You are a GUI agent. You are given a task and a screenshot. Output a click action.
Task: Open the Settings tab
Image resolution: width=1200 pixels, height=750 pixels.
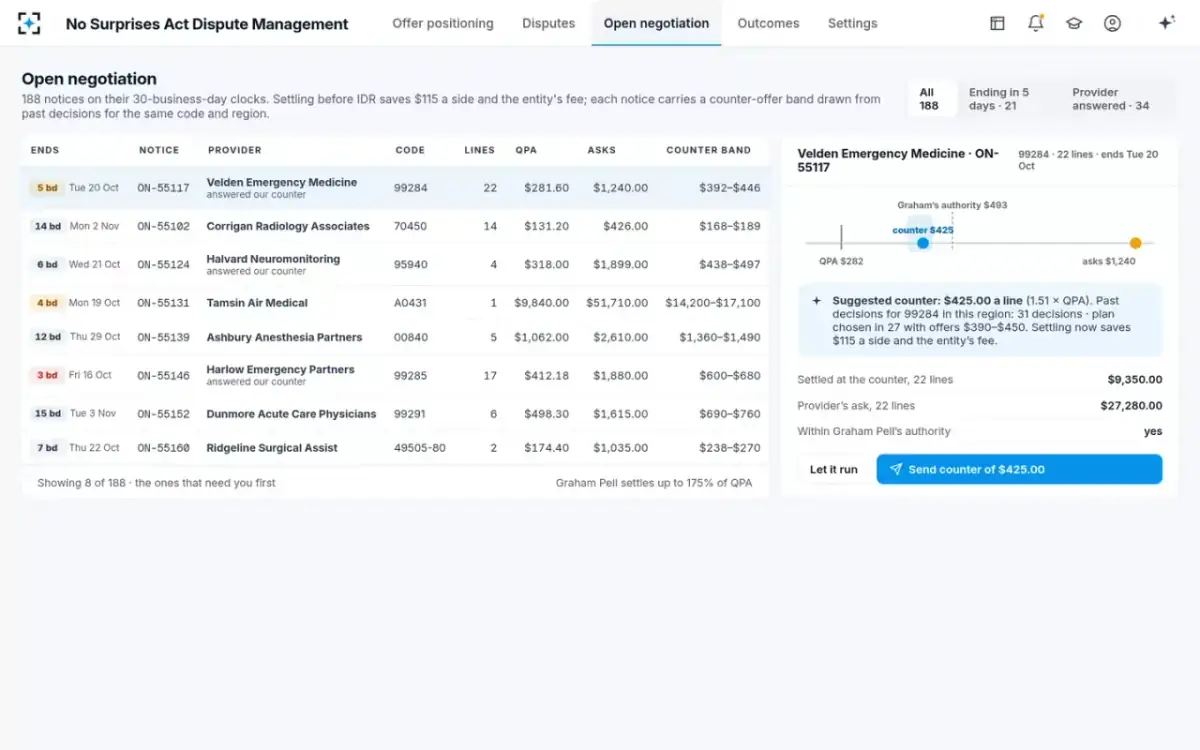852,23
